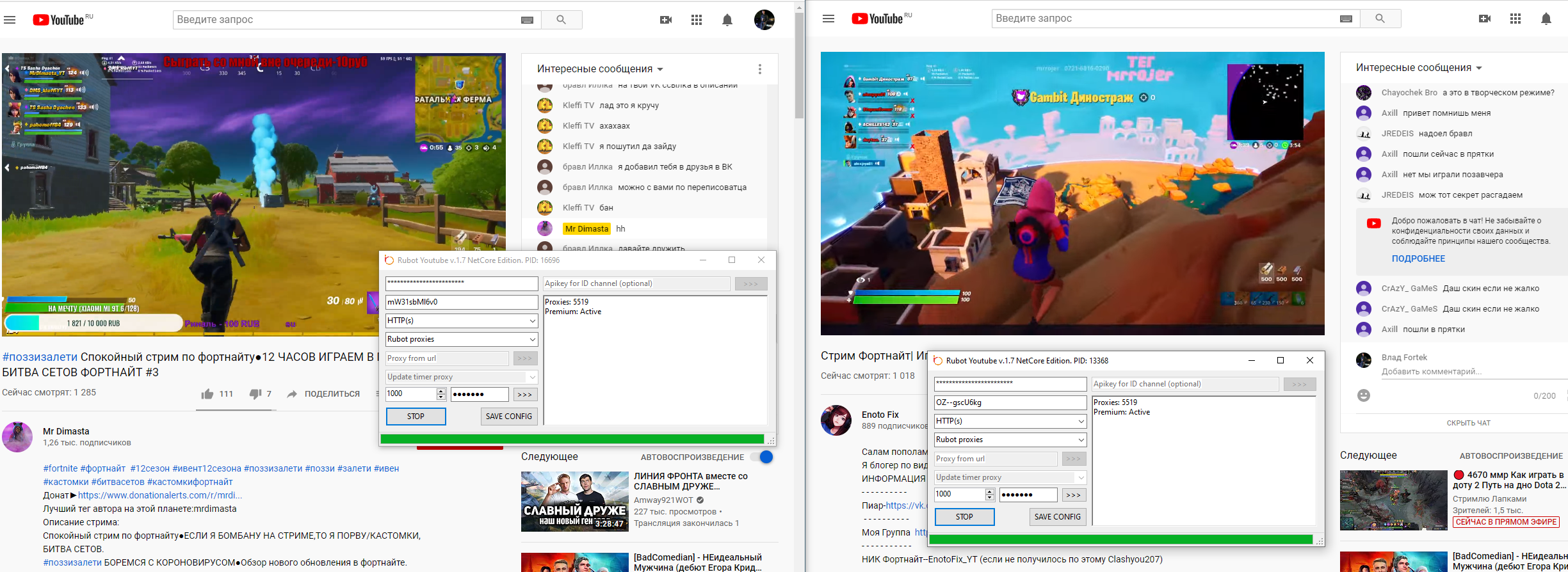Open notifications bell in left browser
The width and height of the screenshot is (1568, 572).
727,20
